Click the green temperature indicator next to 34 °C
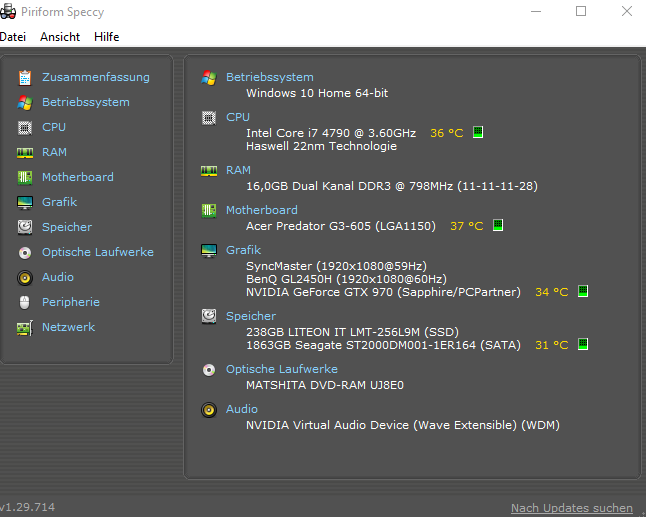This screenshot has width=646, height=517. pos(583,291)
